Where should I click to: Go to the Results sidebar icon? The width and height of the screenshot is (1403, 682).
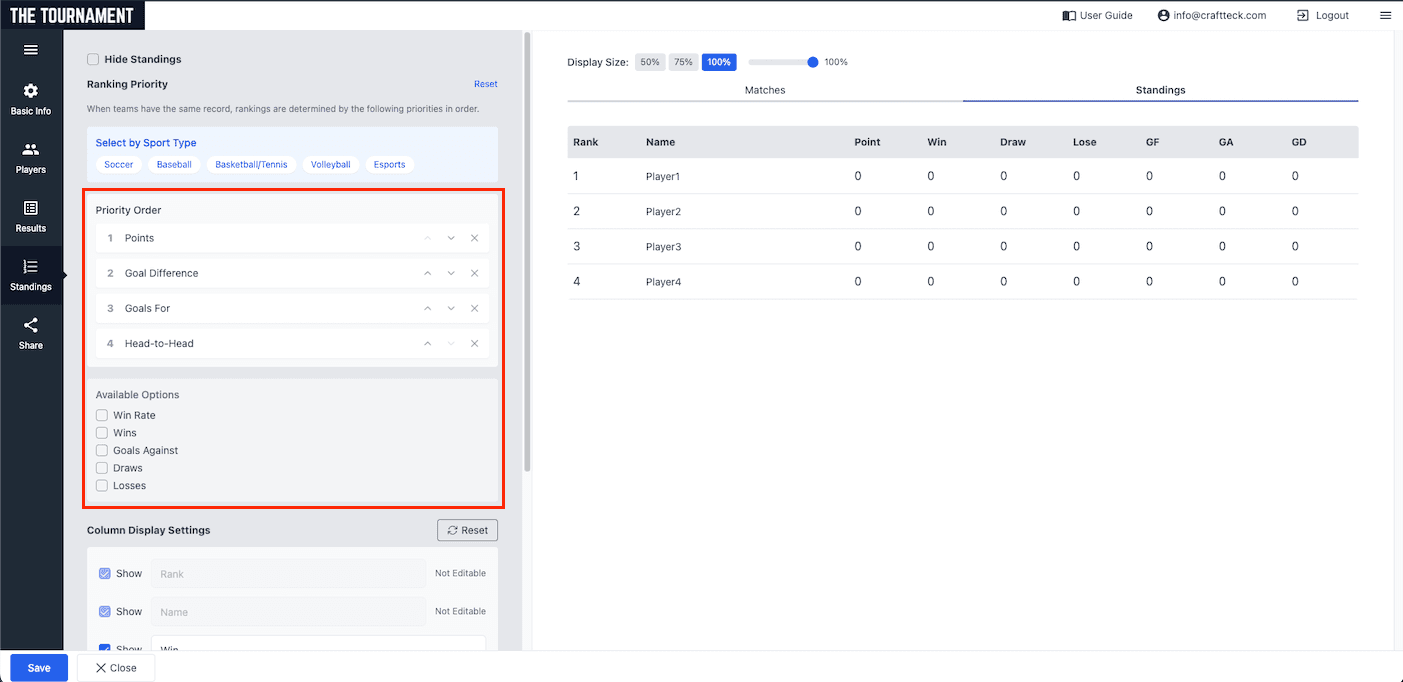click(30, 208)
